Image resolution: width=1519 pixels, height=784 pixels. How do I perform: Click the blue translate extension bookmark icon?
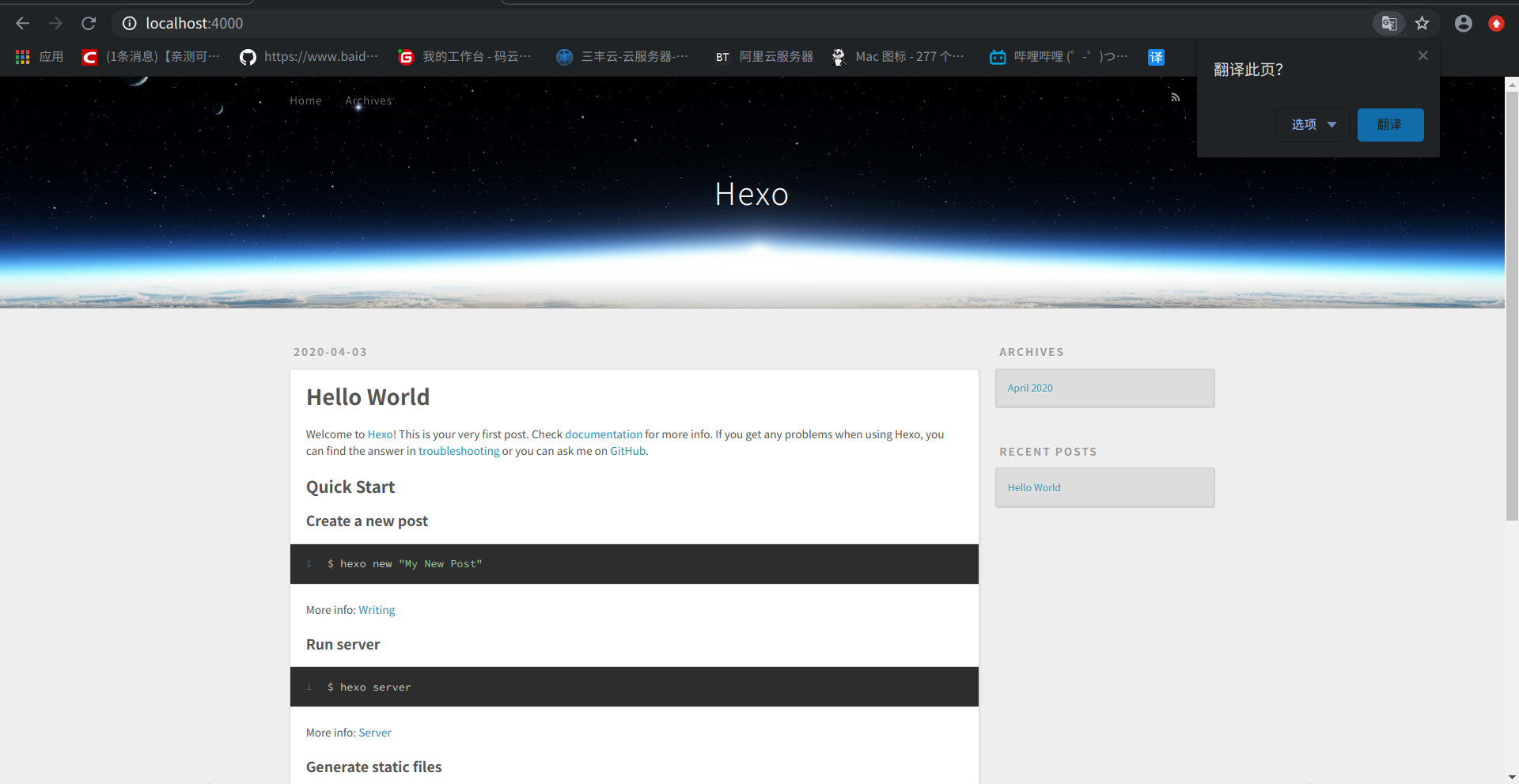click(1156, 57)
